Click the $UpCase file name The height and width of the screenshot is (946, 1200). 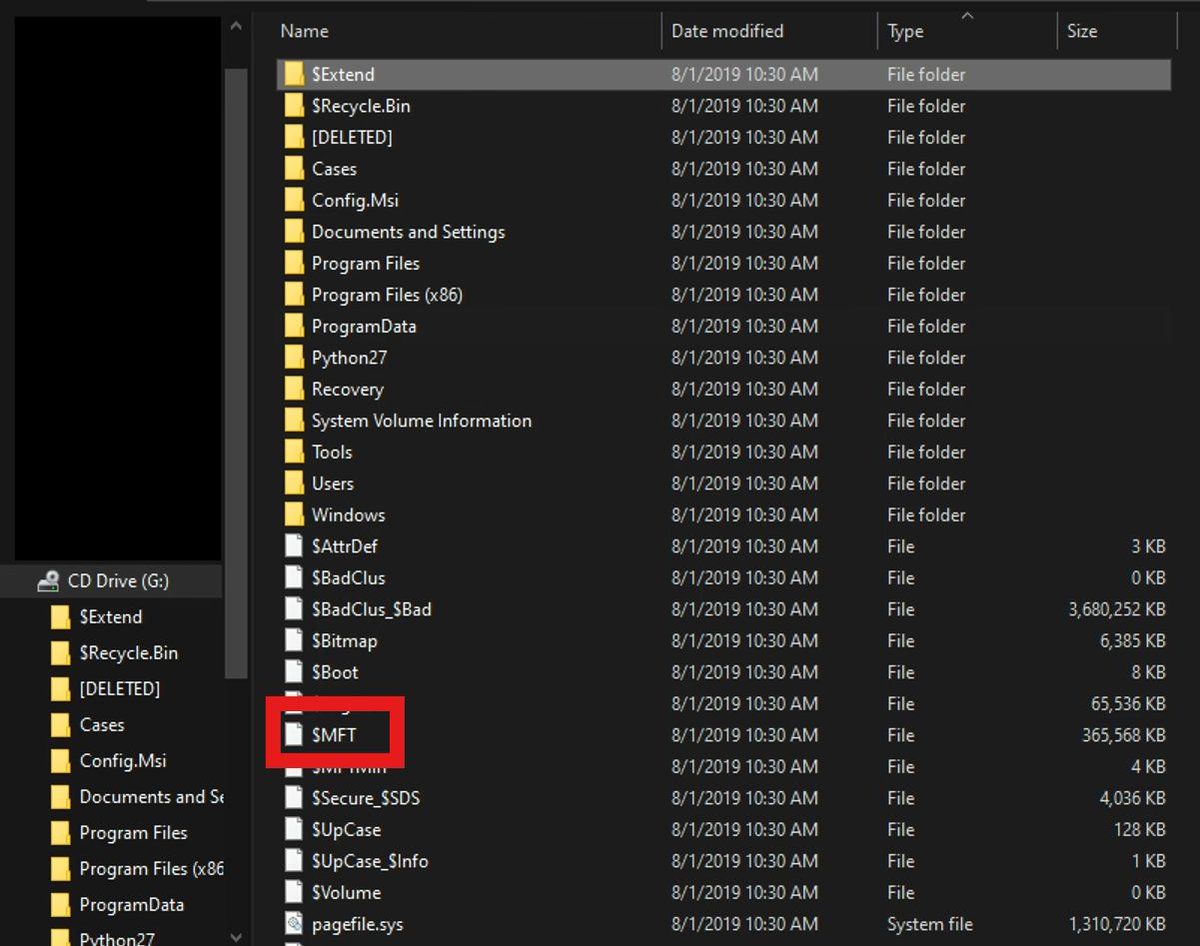347,830
